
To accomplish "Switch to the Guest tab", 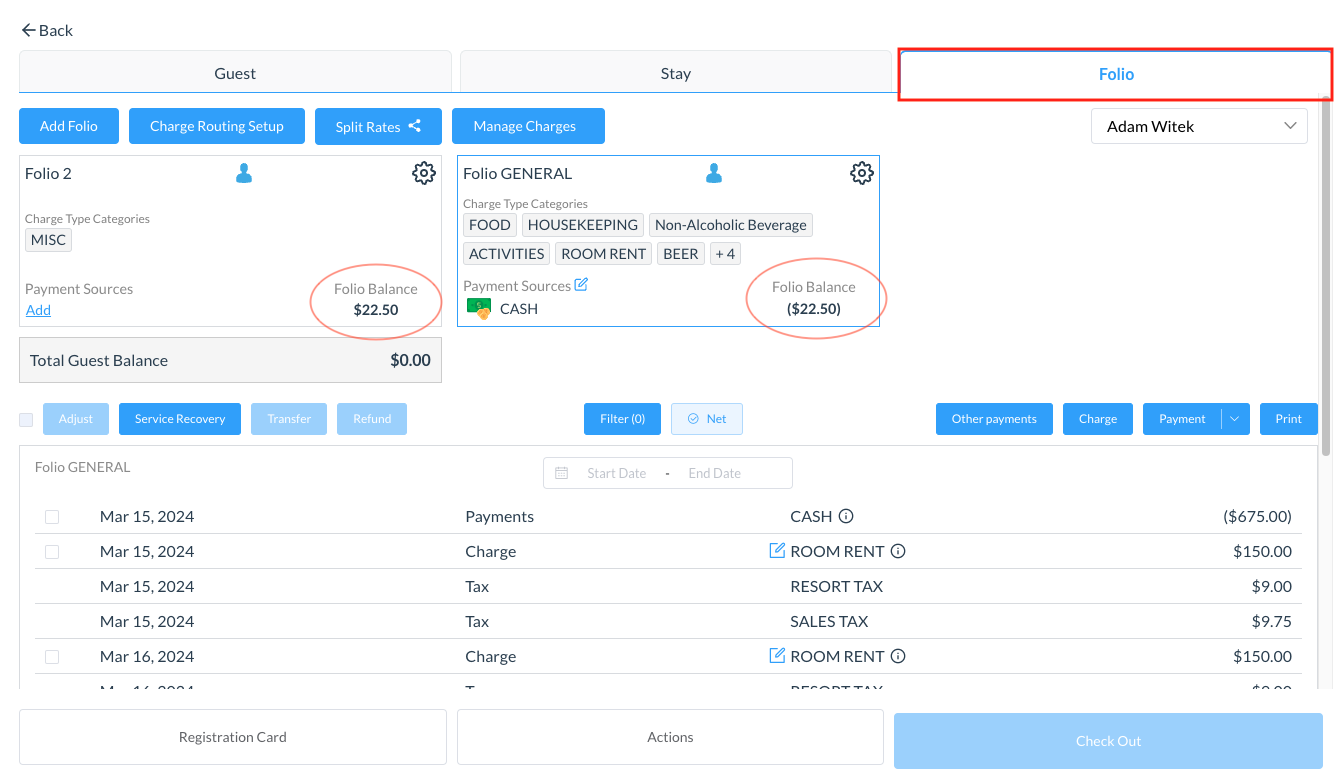I will pos(235,73).
